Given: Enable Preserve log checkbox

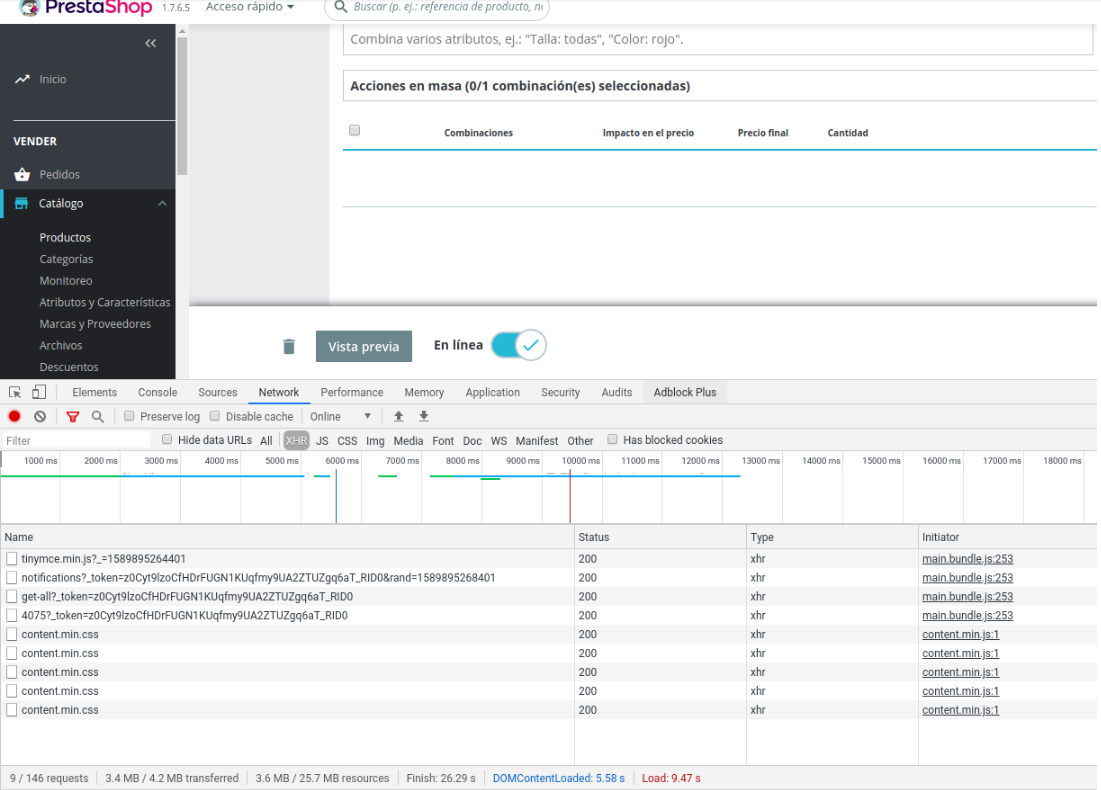Looking at the screenshot, I should click(x=129, y=416).
